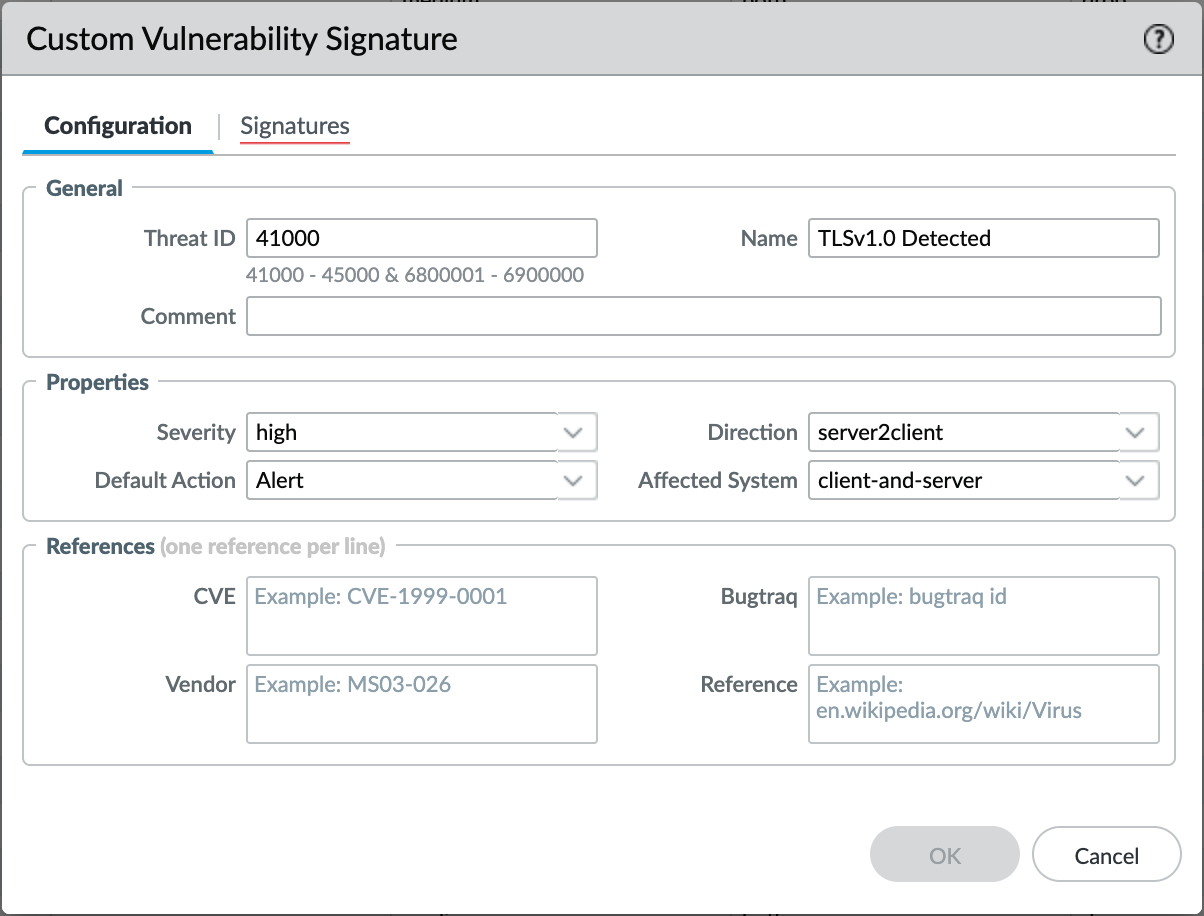Screen dimensions: 1204x916
Task: Click the Reference text area with Wikipedia example
Action: click(x=982, y=704)
